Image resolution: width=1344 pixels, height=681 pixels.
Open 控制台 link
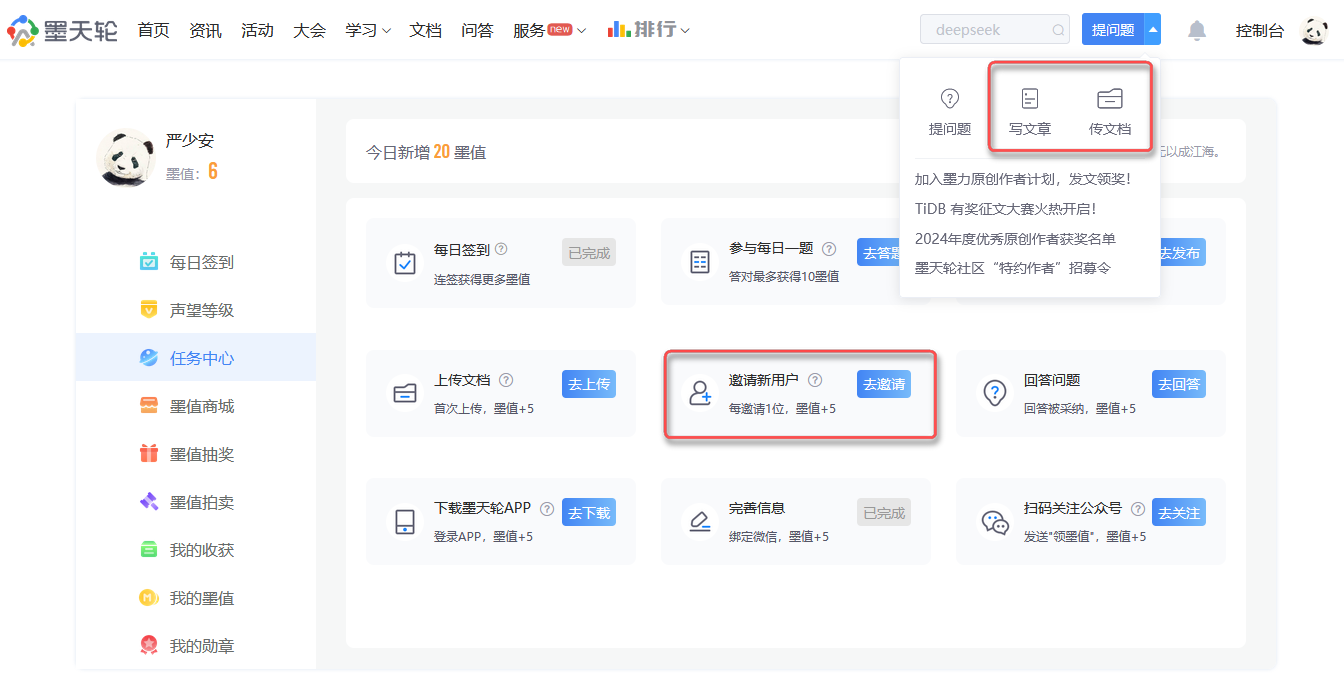(x=1260, y=30)
